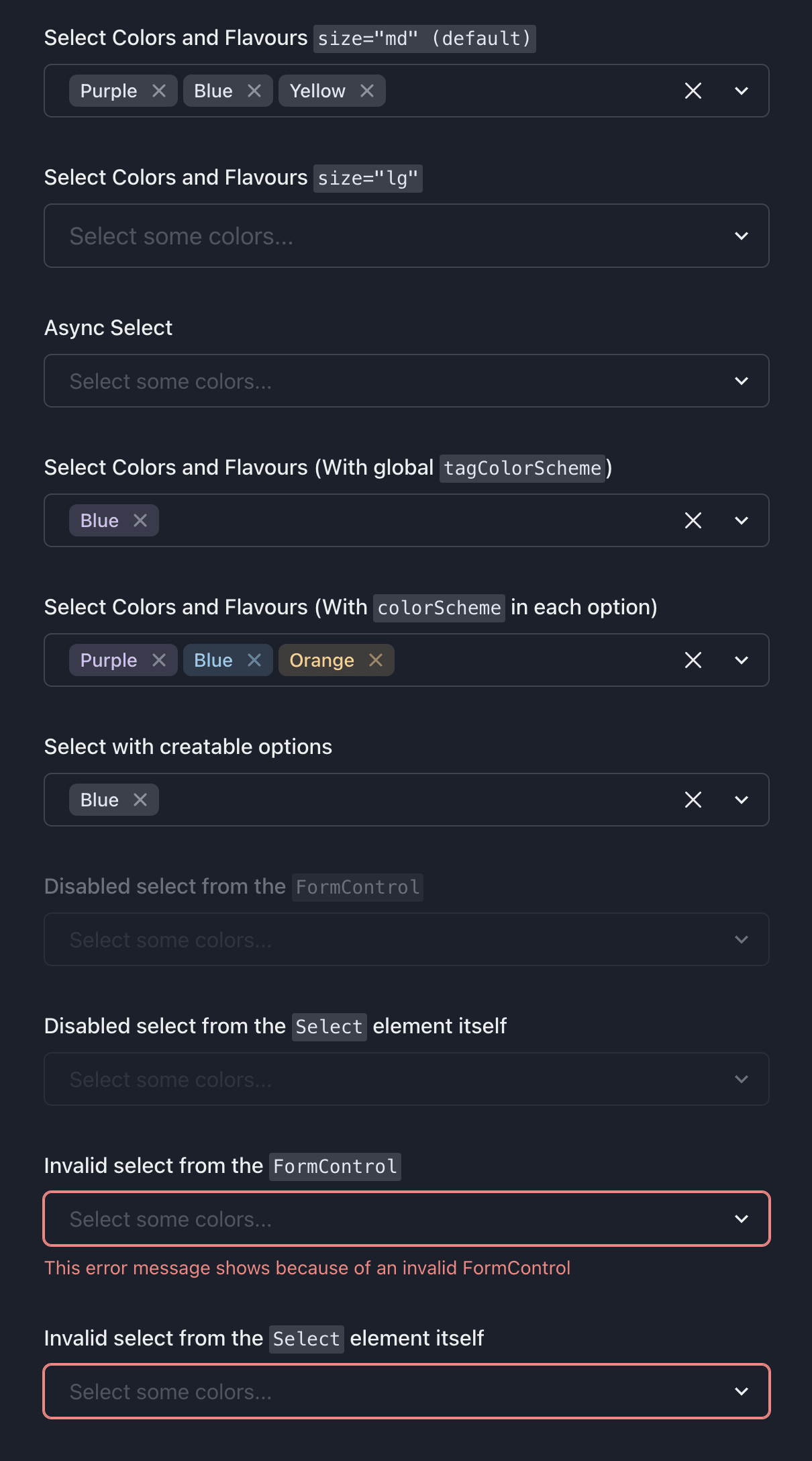Screen dimensions: 812x1461
Task: Clear all selections in the md-size select
Action: point(693,90)
